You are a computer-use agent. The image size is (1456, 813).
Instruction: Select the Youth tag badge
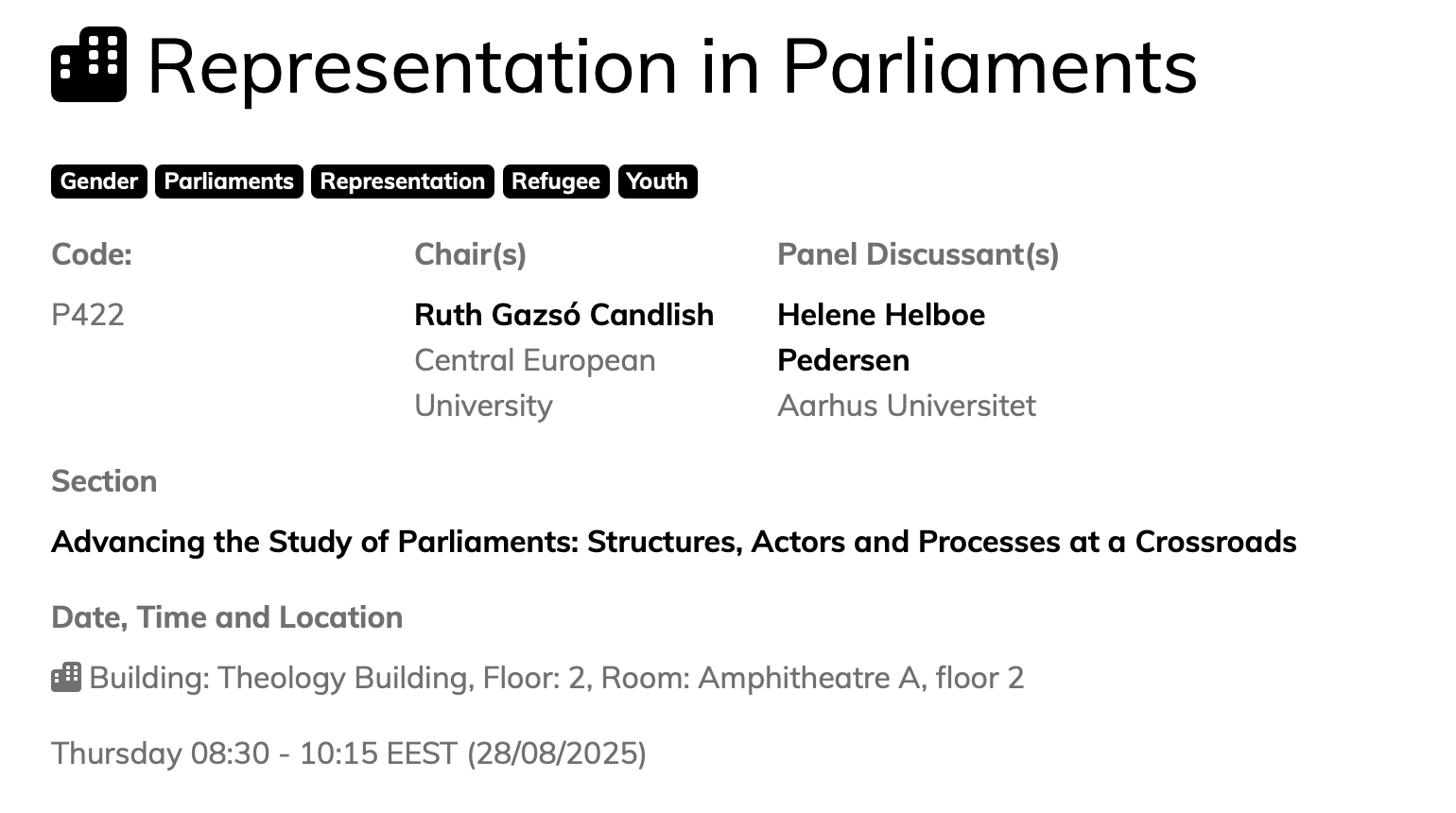coord(657,182)
